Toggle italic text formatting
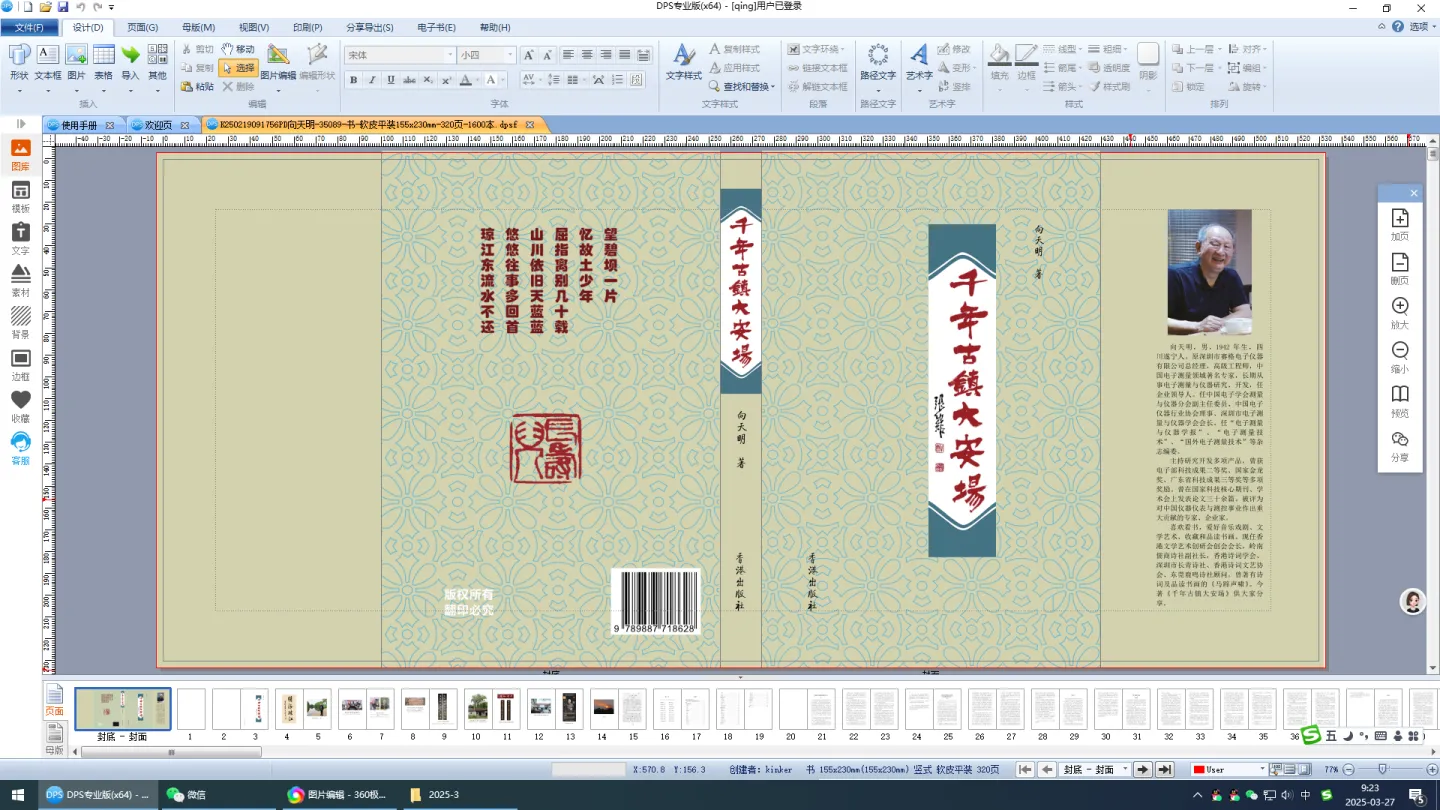 [x=372, y=80]
